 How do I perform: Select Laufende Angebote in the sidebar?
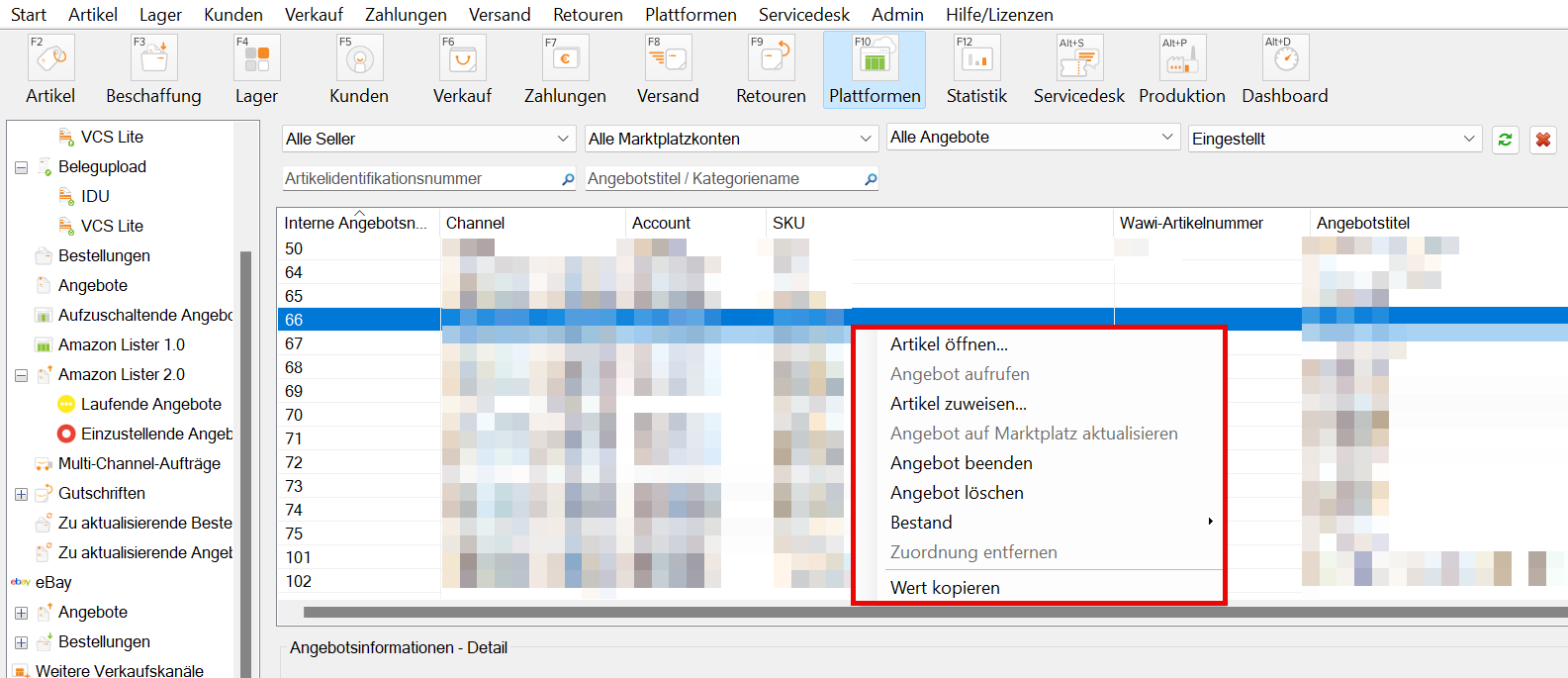coord(150,404)
